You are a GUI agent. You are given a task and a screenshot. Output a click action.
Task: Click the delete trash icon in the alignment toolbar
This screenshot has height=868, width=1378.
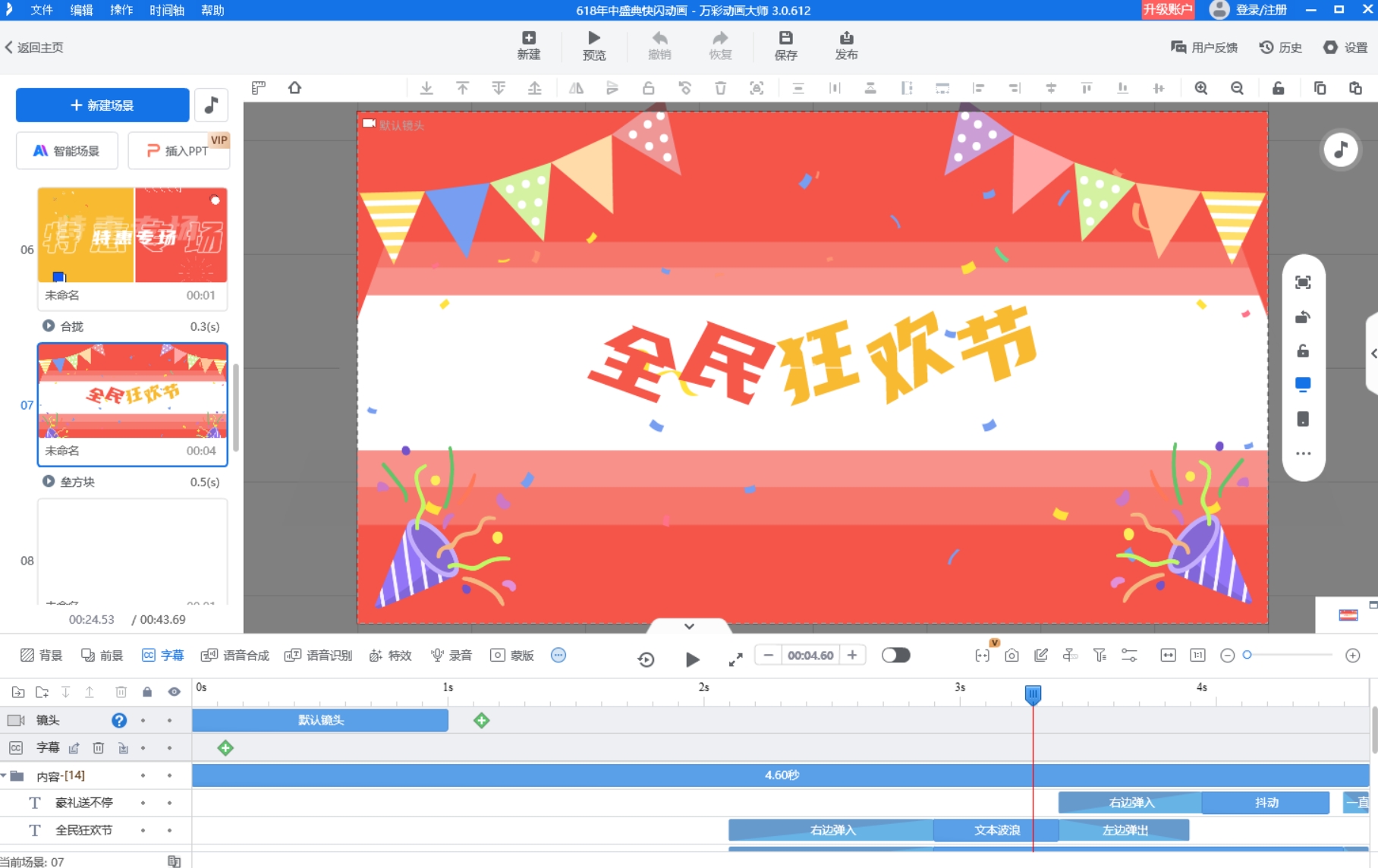click(x=720, y=88)
